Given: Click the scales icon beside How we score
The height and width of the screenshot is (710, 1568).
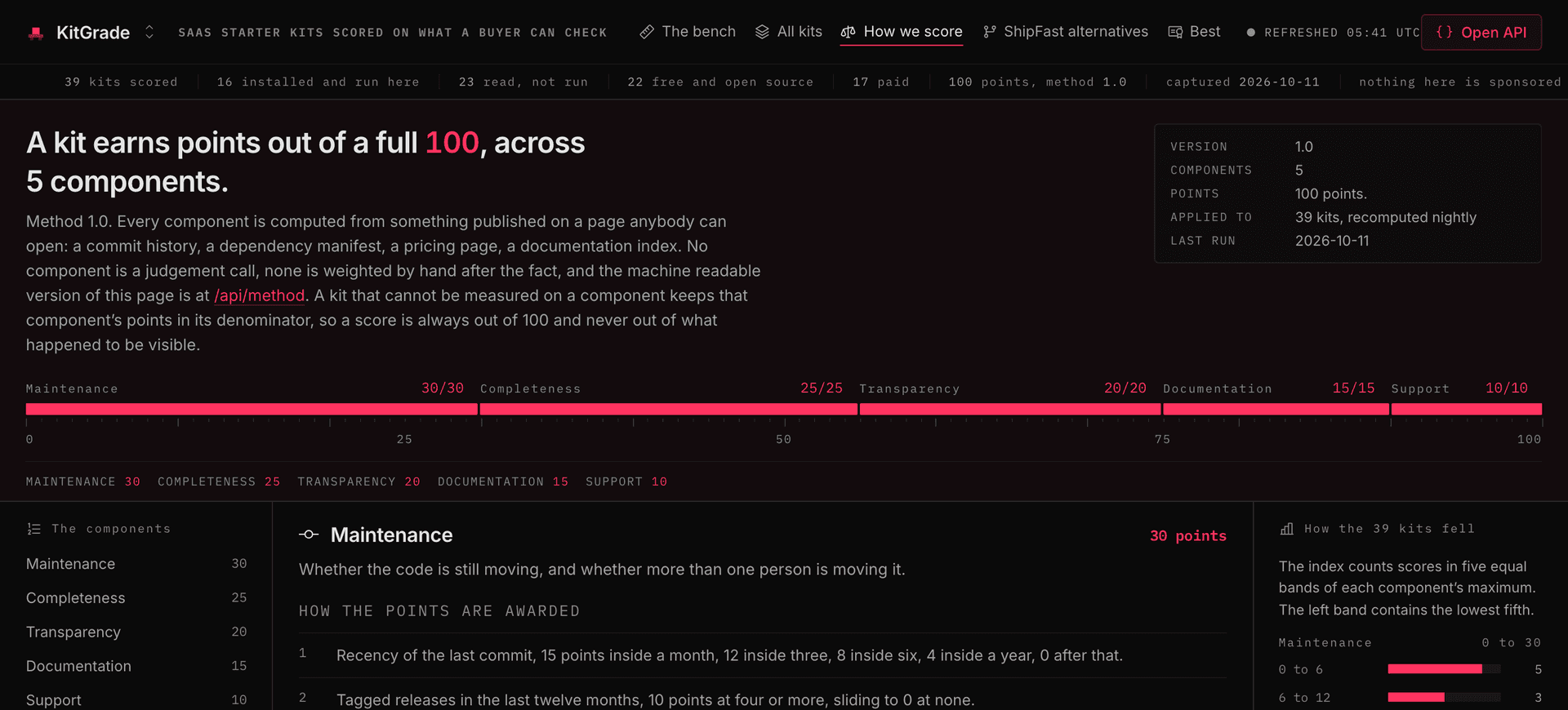Looking at the screenshot, I should (849, 32).
